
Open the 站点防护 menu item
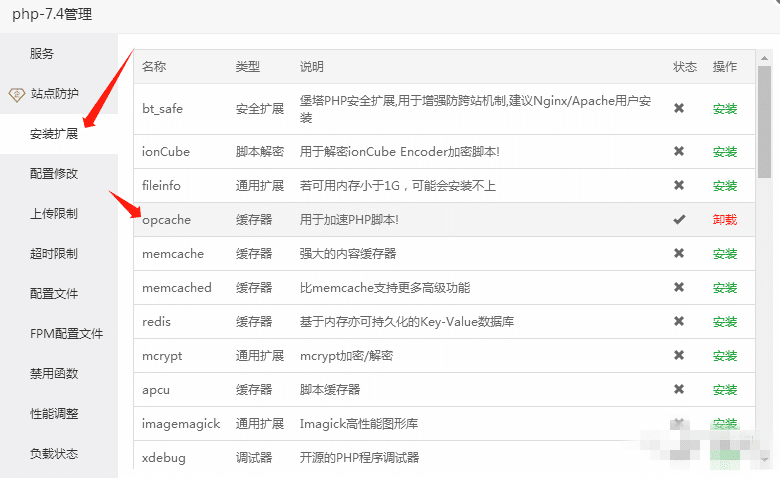[54, 94]
